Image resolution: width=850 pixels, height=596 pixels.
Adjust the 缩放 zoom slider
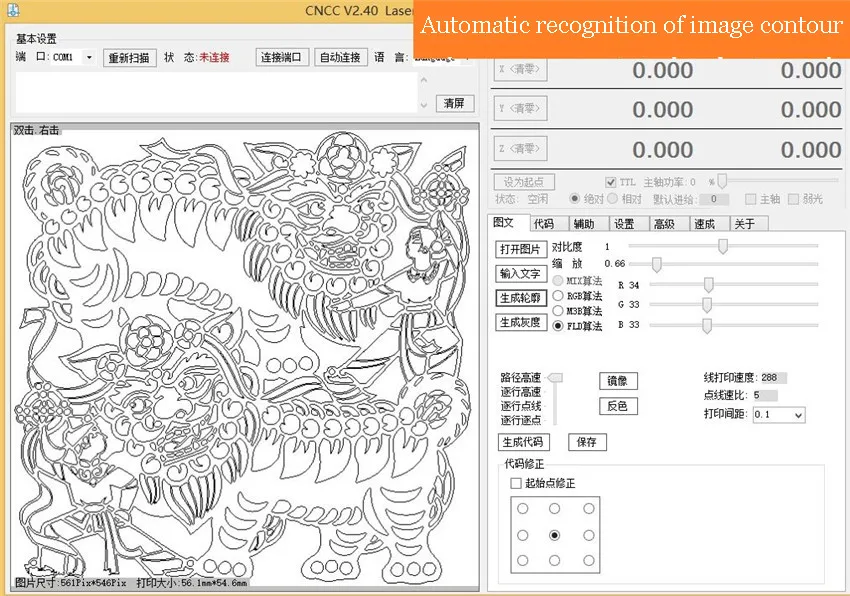656,264
